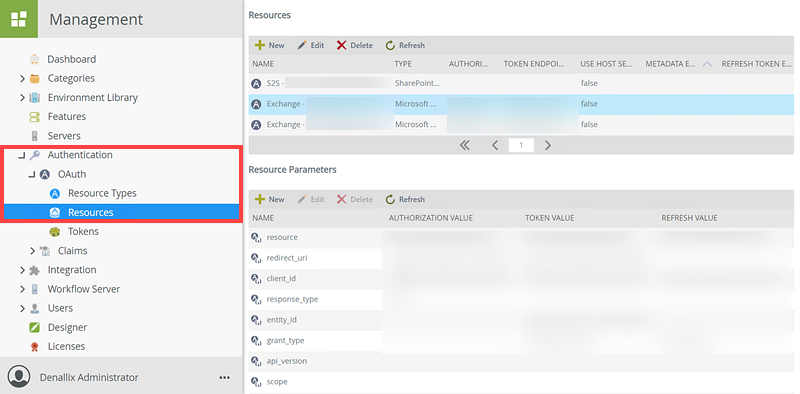Sort by the Metadata column arrow
This screenshot has height=394, width=800.
tap(707, 64)
